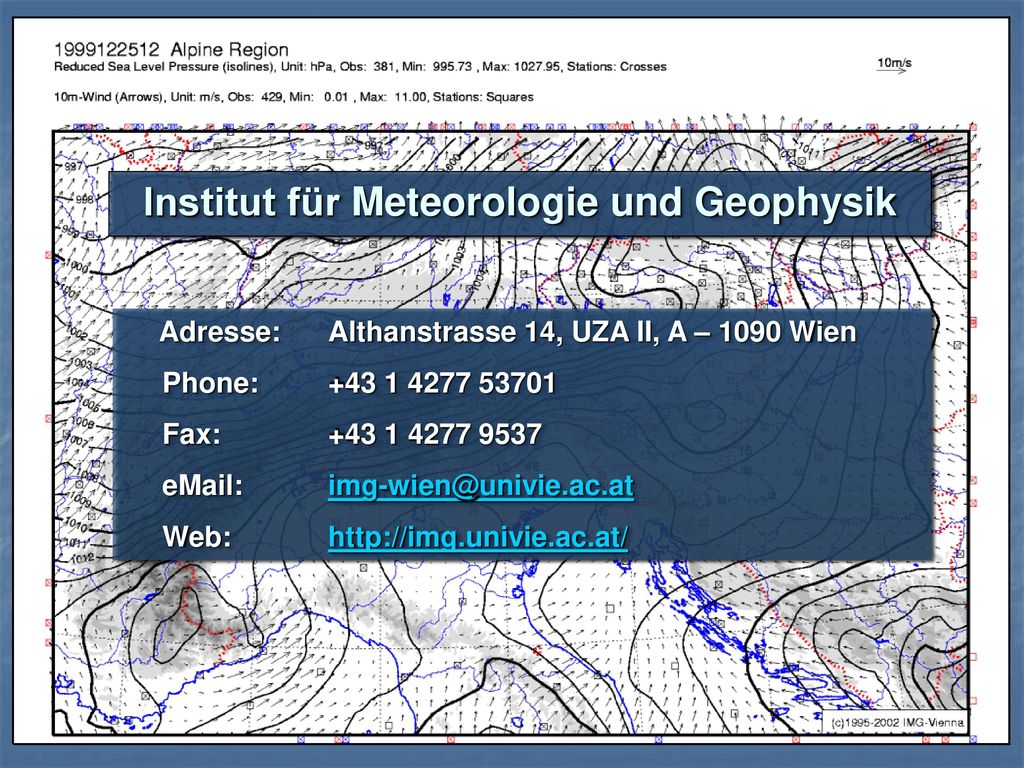
Task: Click the 1999122512 Alpine Region heading
Action: [x=171, y=50]
